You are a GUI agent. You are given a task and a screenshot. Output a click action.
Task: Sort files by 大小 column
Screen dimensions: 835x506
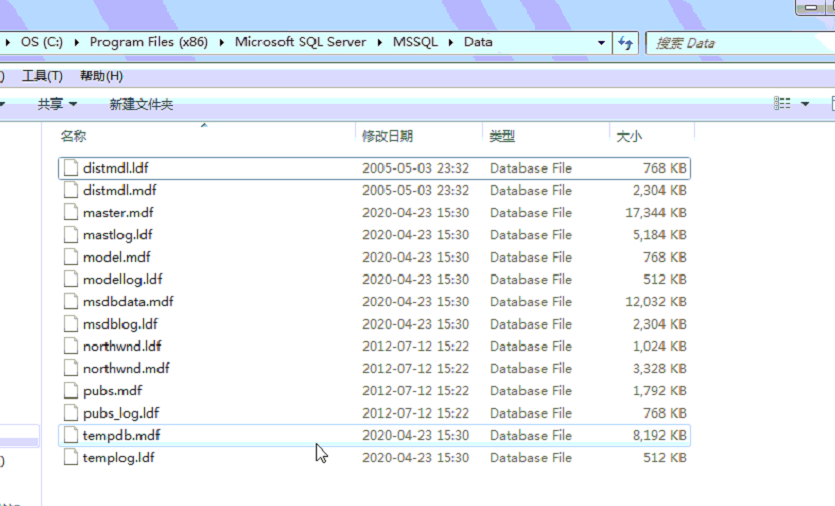629,136
